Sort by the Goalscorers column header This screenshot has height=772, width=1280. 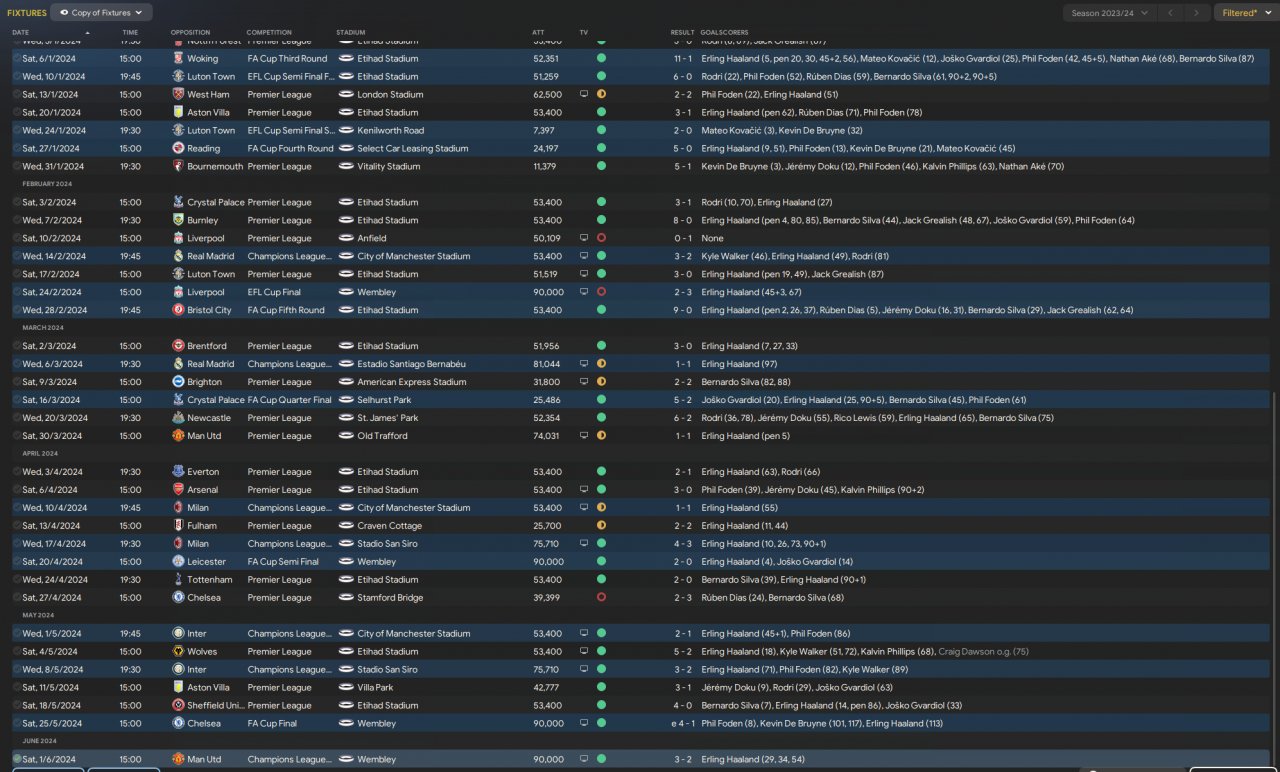pyautogui.click(x=724, y=33)
